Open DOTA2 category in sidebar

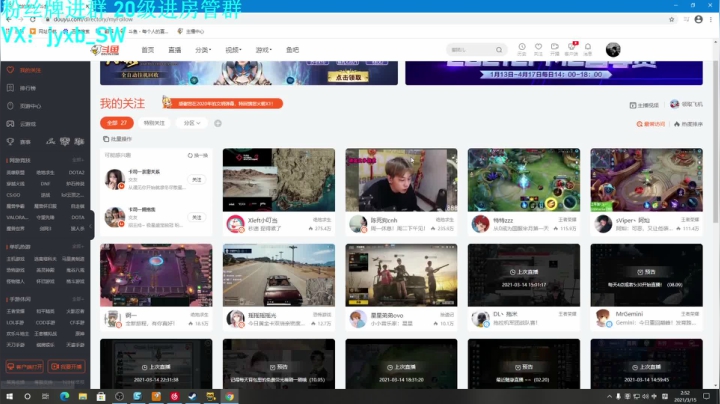tap(76, 173)
